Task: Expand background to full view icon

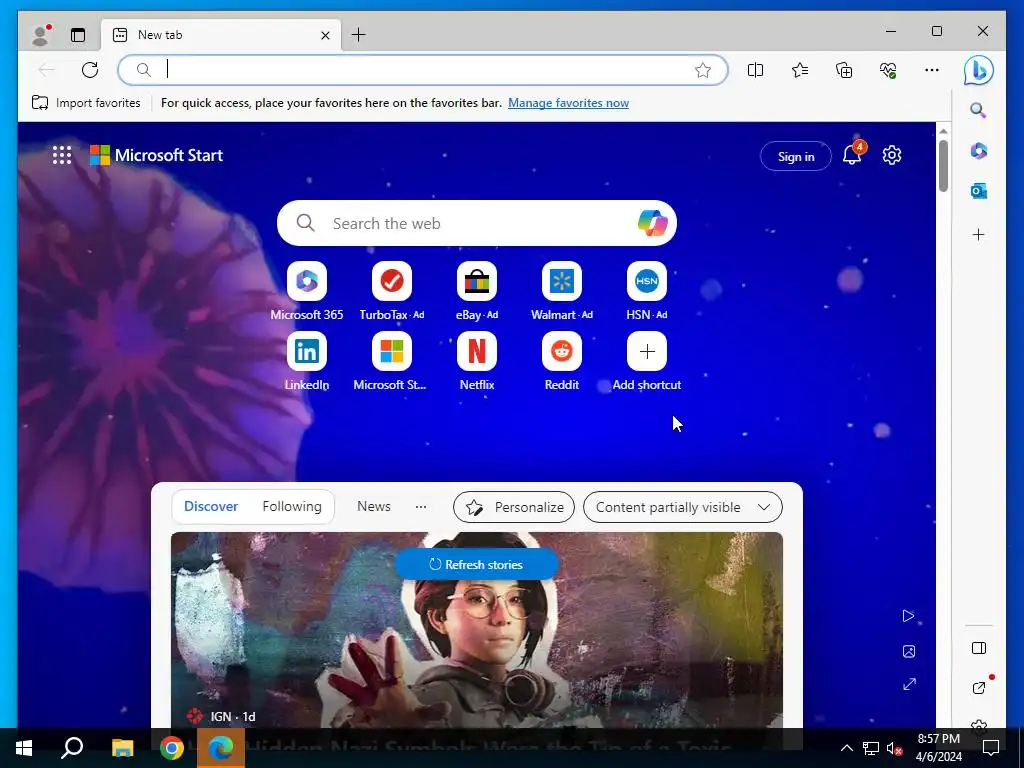Action: pos(909,684)
